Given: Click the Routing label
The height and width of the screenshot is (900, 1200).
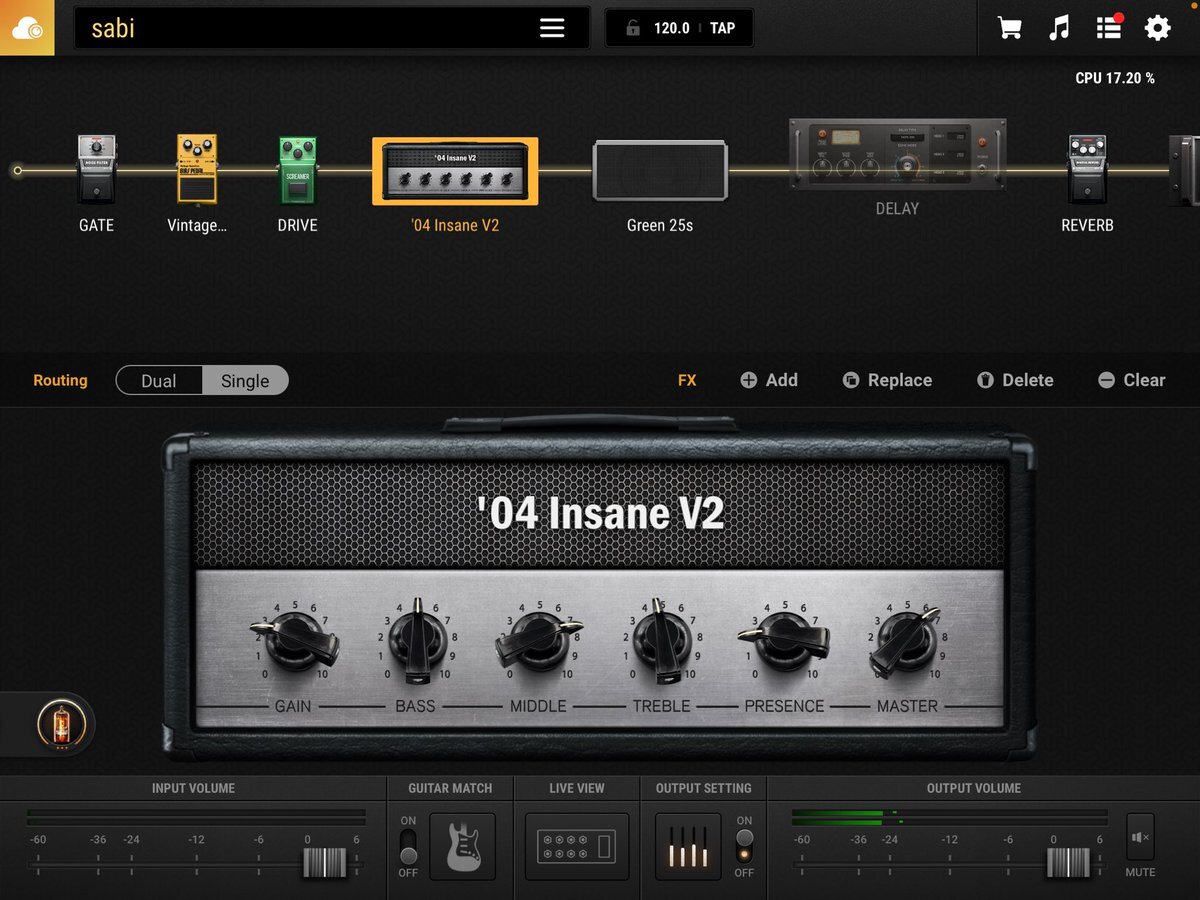Looking at the screenshot, I should point(60,380).
